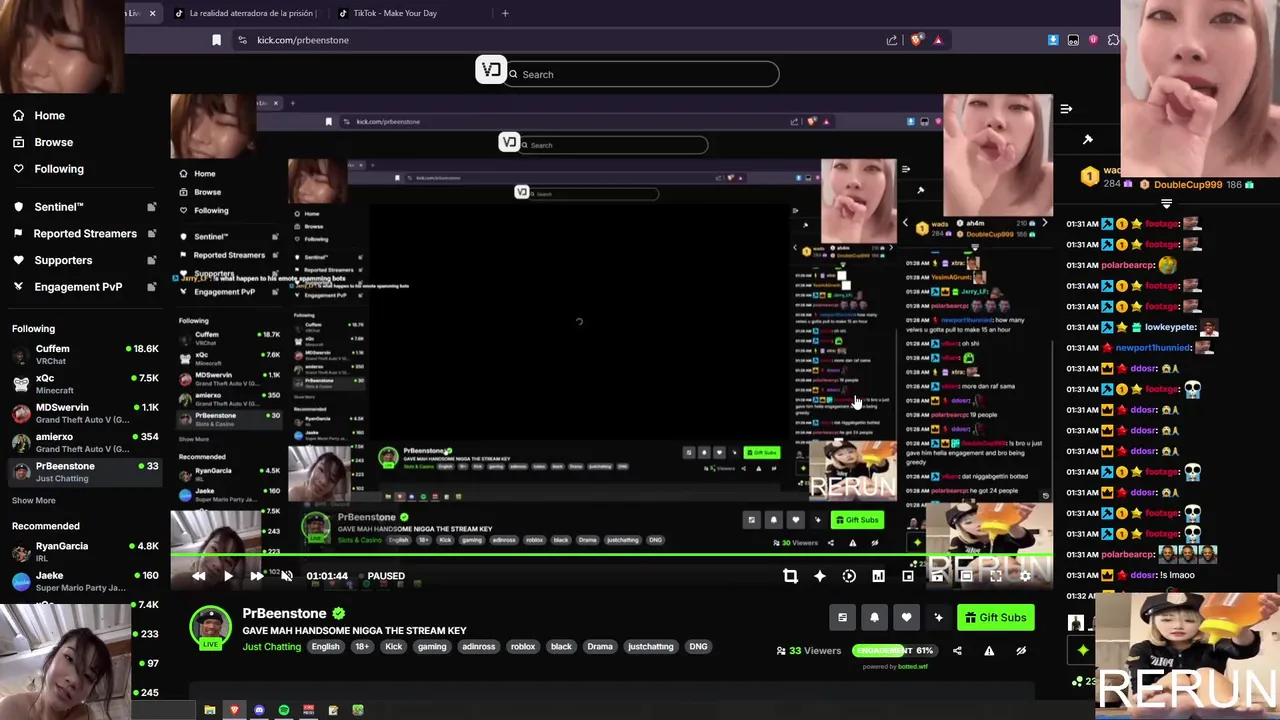Viewport: 1280px width, 720px height.
Task: Click the sparkle clip icon in player
Action: pos(820,576)
